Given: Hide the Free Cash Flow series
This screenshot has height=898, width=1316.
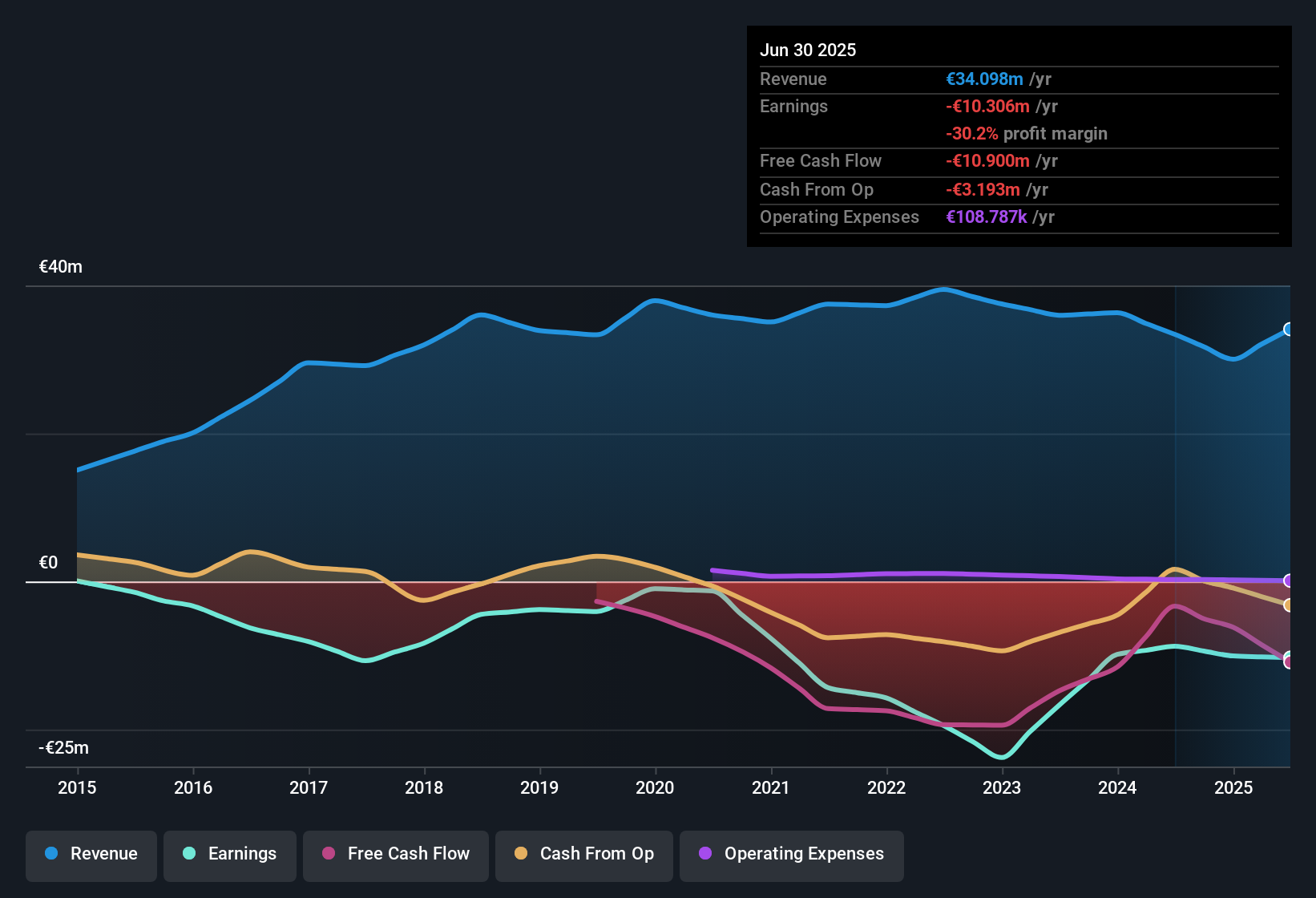Looking at the screenshot, I should [x=395, y=854].
